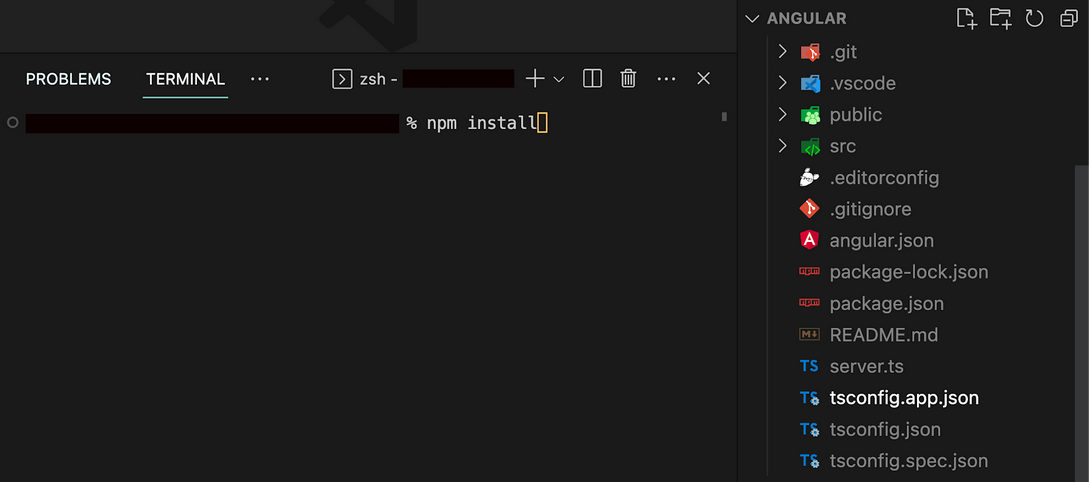Split the terminal panel
This screenshot has width=1090, height=482.
pyautogui.click(x=592, y=79)
